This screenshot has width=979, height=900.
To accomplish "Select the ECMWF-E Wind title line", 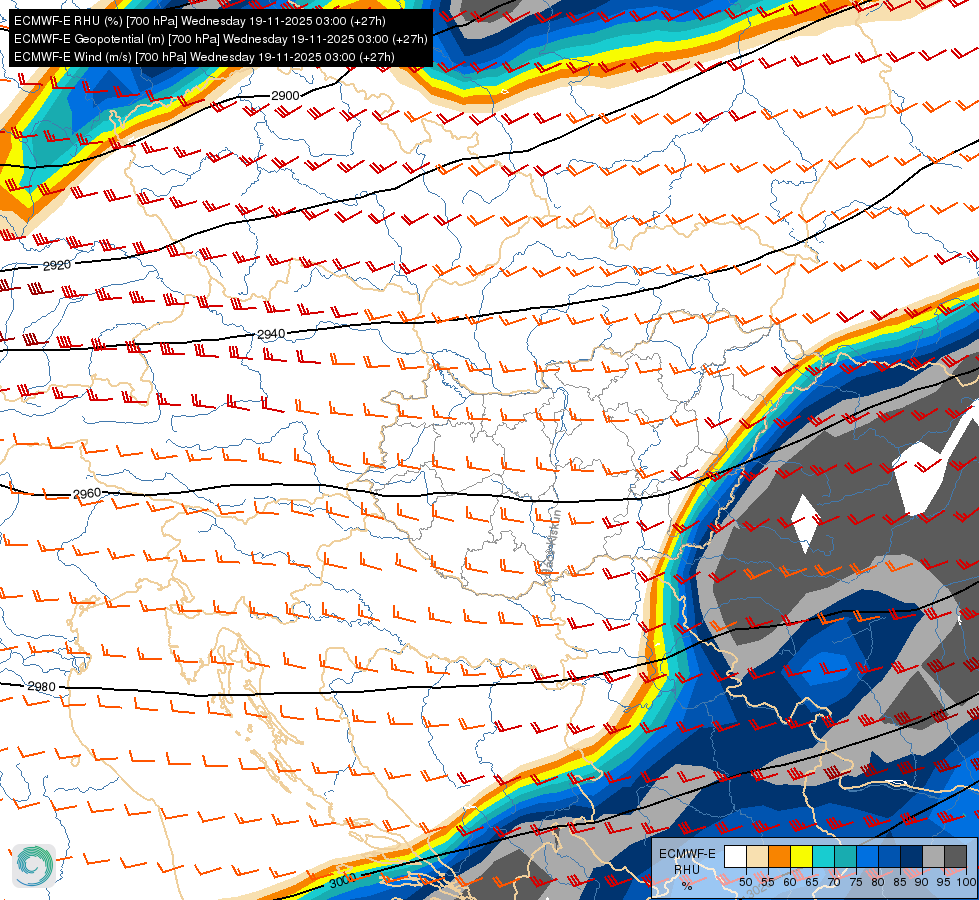I will coord(204,57).
